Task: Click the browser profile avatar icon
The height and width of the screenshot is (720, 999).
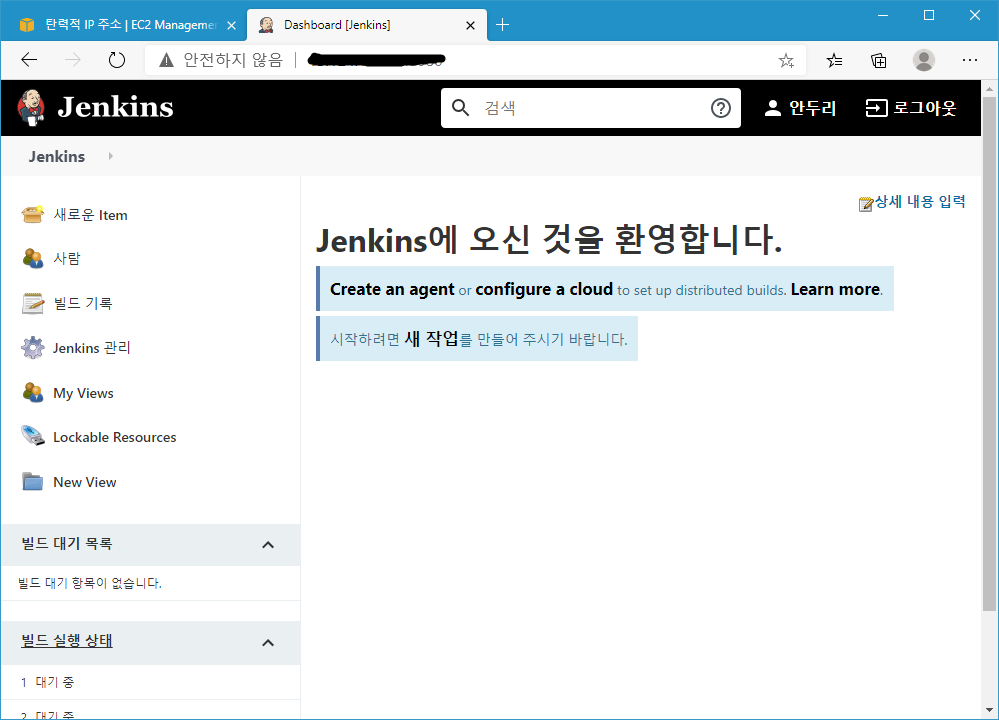Action: coord(924,60)
